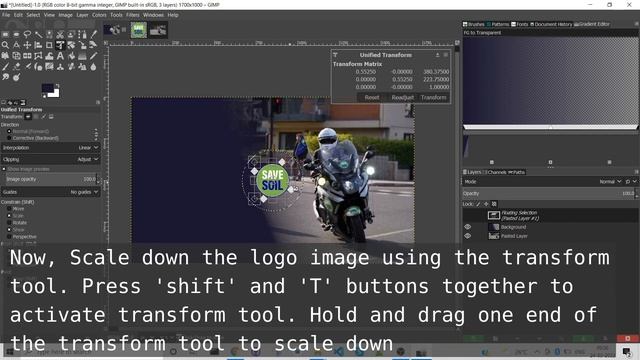Select the Rectangle Select tool

(x=5, y=34)
